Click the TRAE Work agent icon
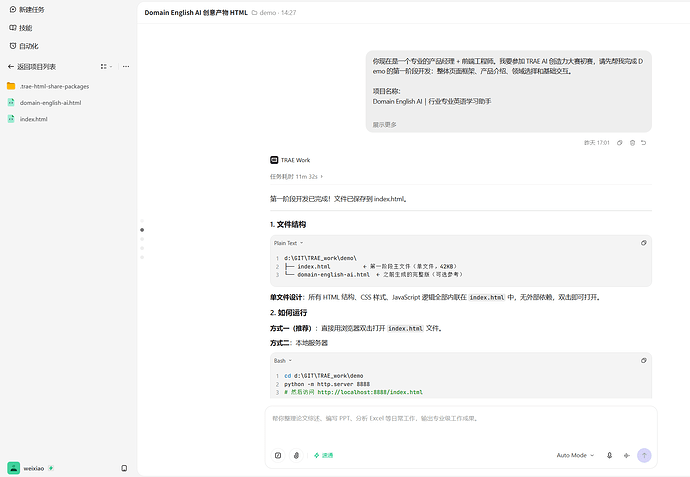The image size is (690, 477). [274, 160]
